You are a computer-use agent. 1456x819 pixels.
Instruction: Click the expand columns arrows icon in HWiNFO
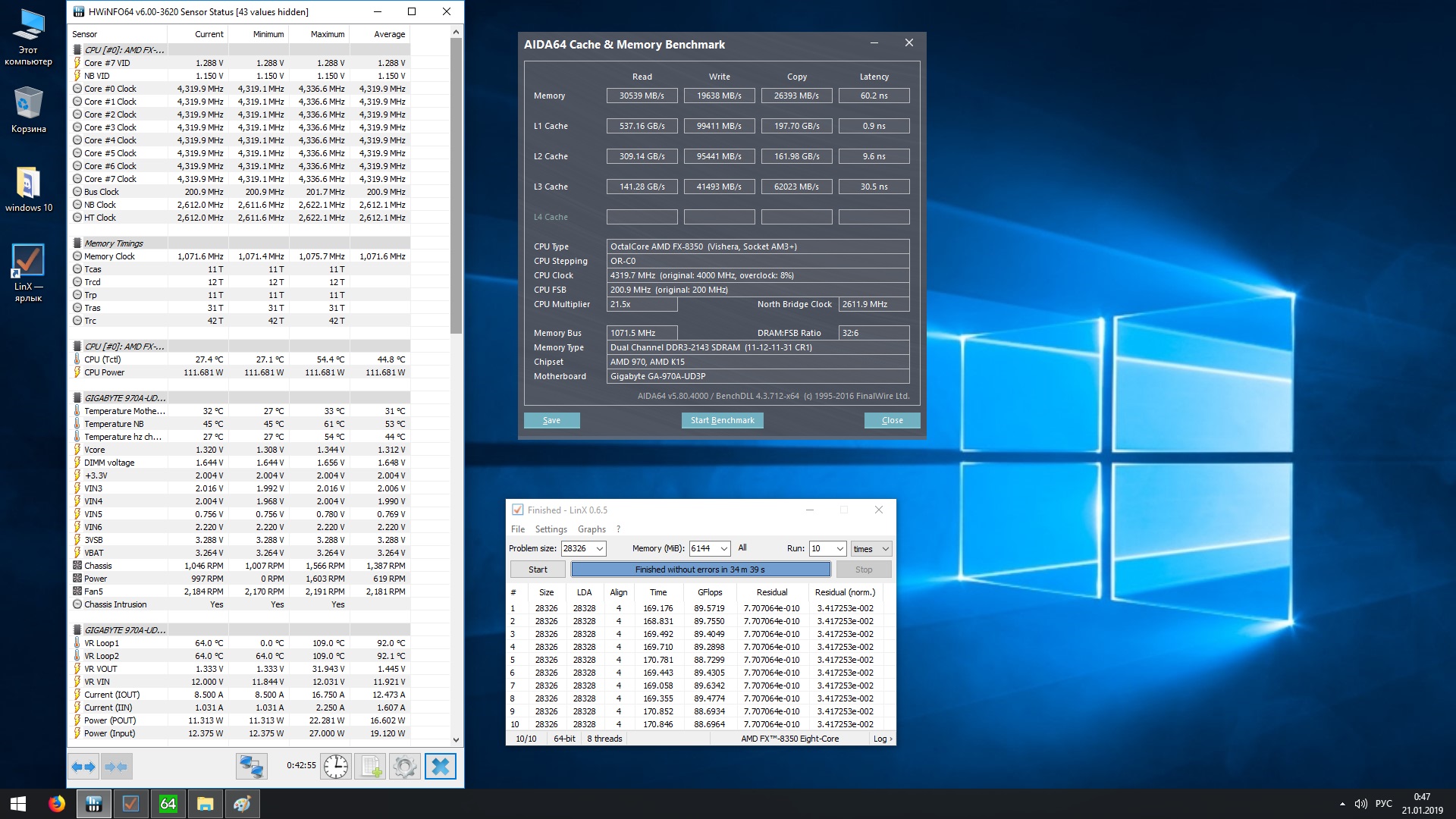click(83, 767)
